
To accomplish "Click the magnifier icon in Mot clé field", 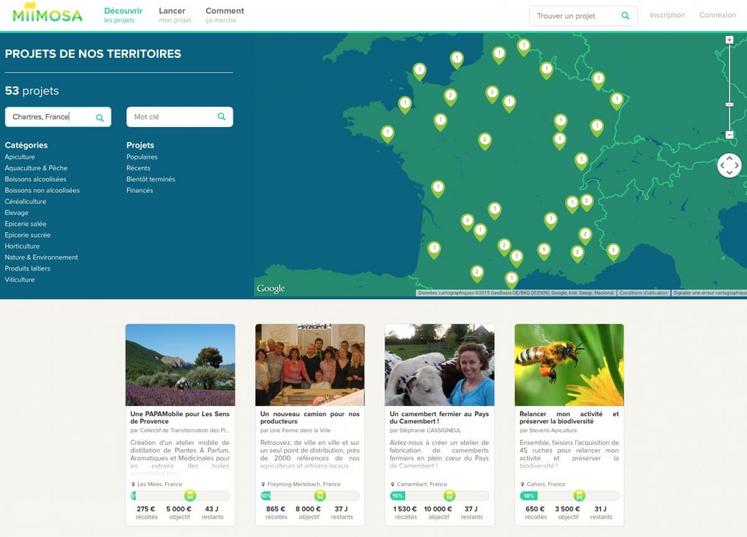I will [221, 117].
